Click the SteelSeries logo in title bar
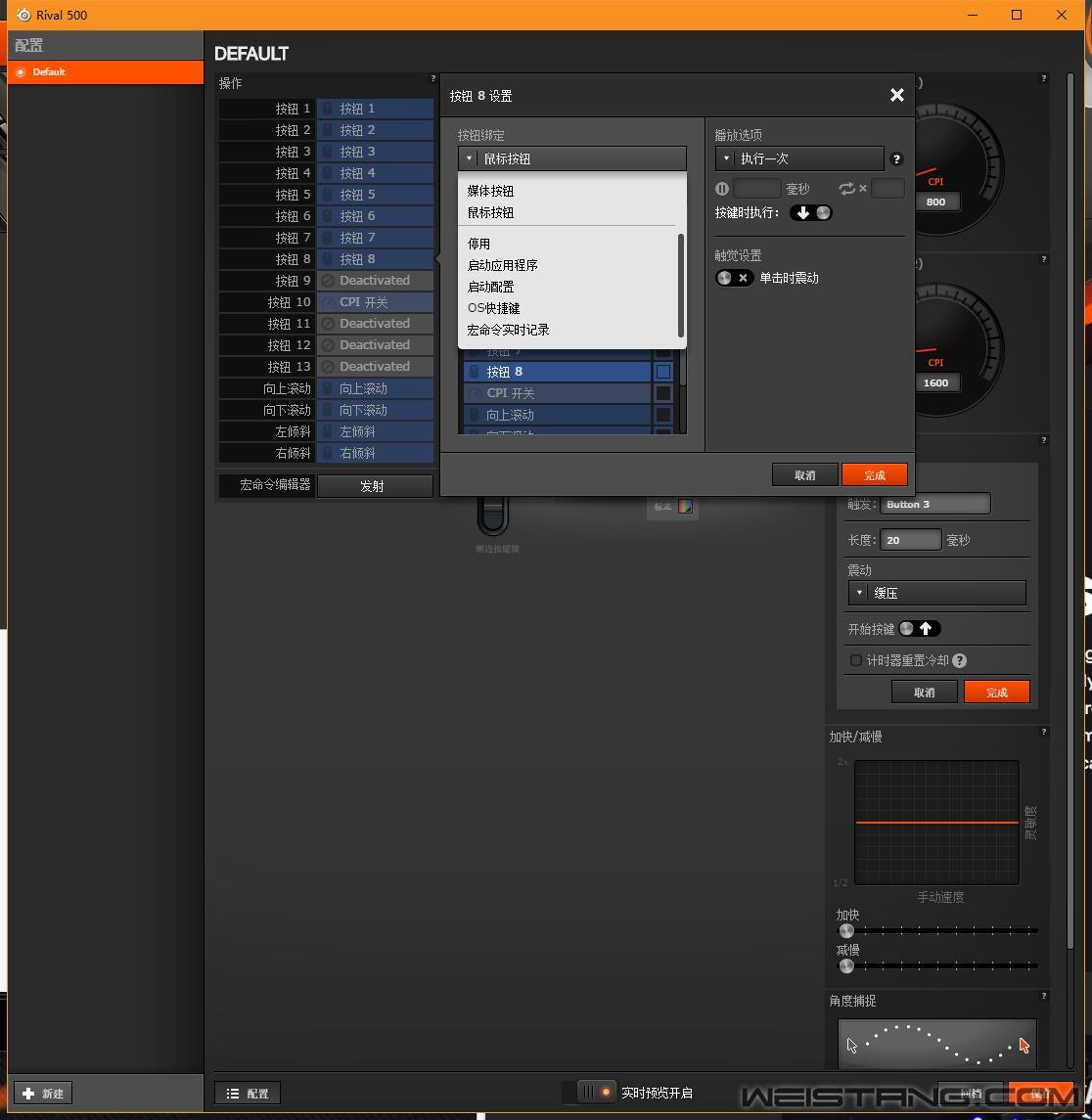1092x1120 pixels. (x=23, y=15)
